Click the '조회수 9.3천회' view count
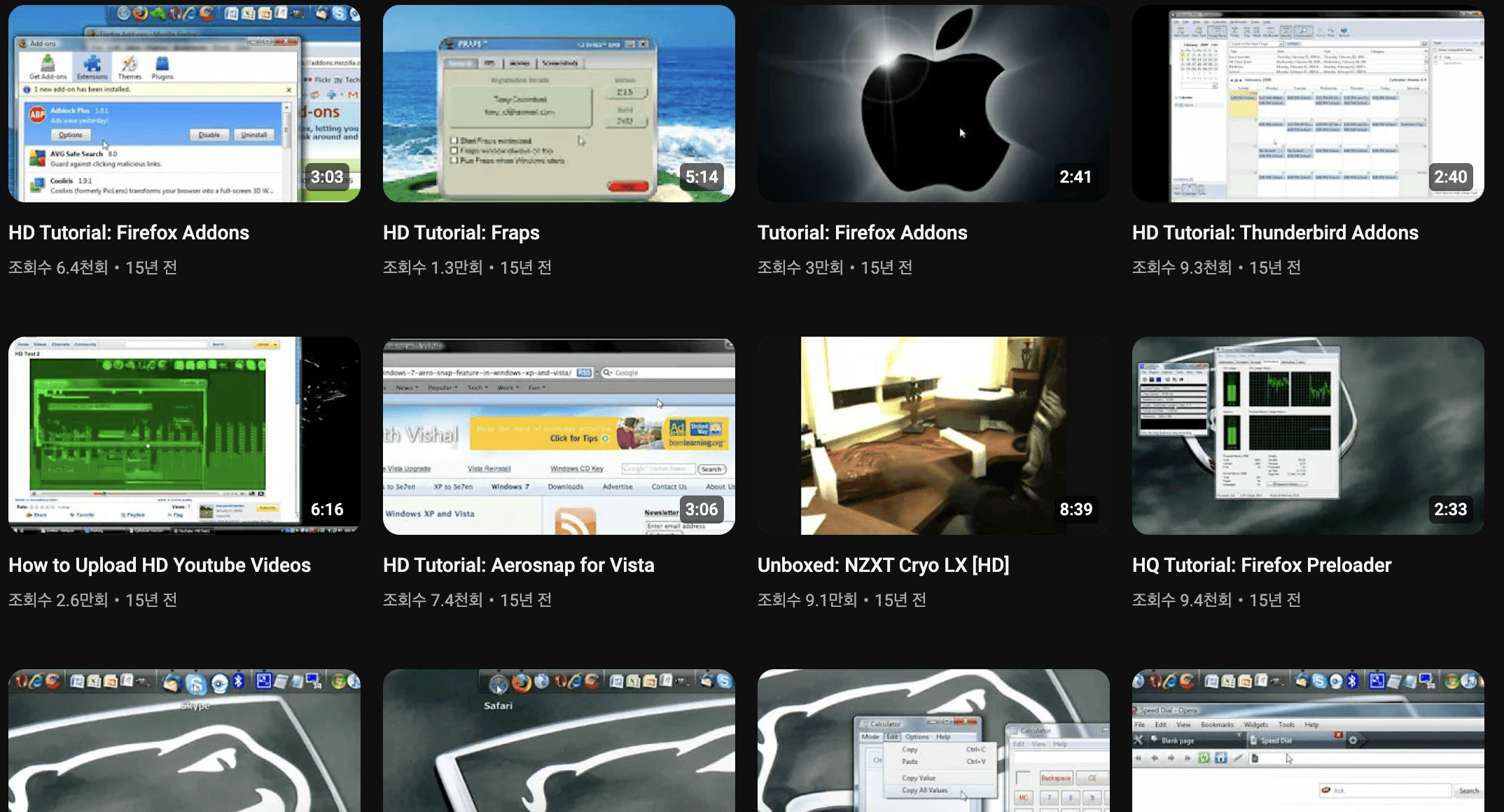This screenshot has height=812, width=1504. pyautogui.click(x=1182, y=267)
